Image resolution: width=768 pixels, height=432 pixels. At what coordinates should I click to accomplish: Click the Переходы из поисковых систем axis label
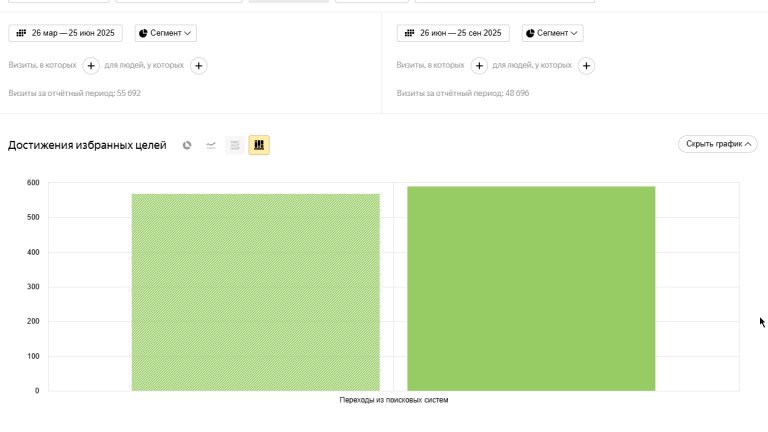click(394, 400)
